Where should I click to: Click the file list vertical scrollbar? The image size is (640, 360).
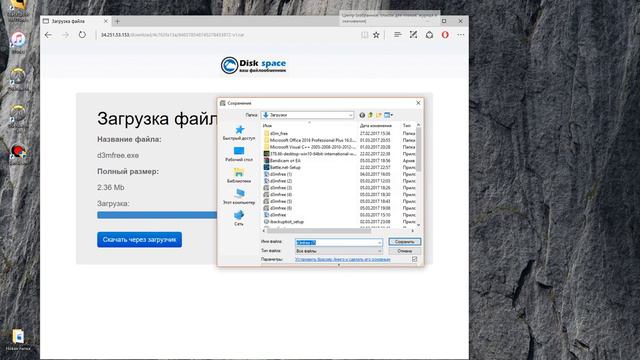[x=418, y=149]
